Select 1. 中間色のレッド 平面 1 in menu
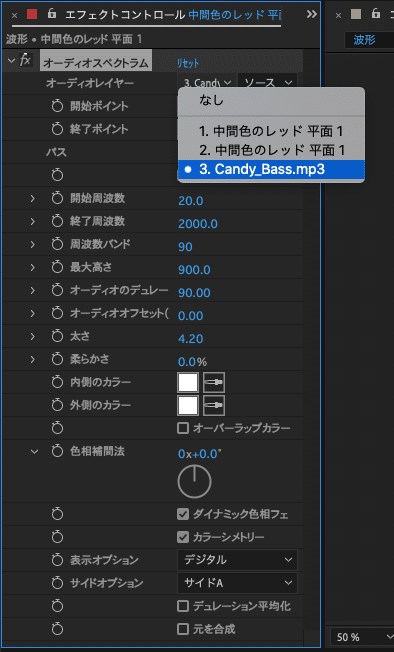Viewport: 394px width, 652px height. [x=271, y=131]
